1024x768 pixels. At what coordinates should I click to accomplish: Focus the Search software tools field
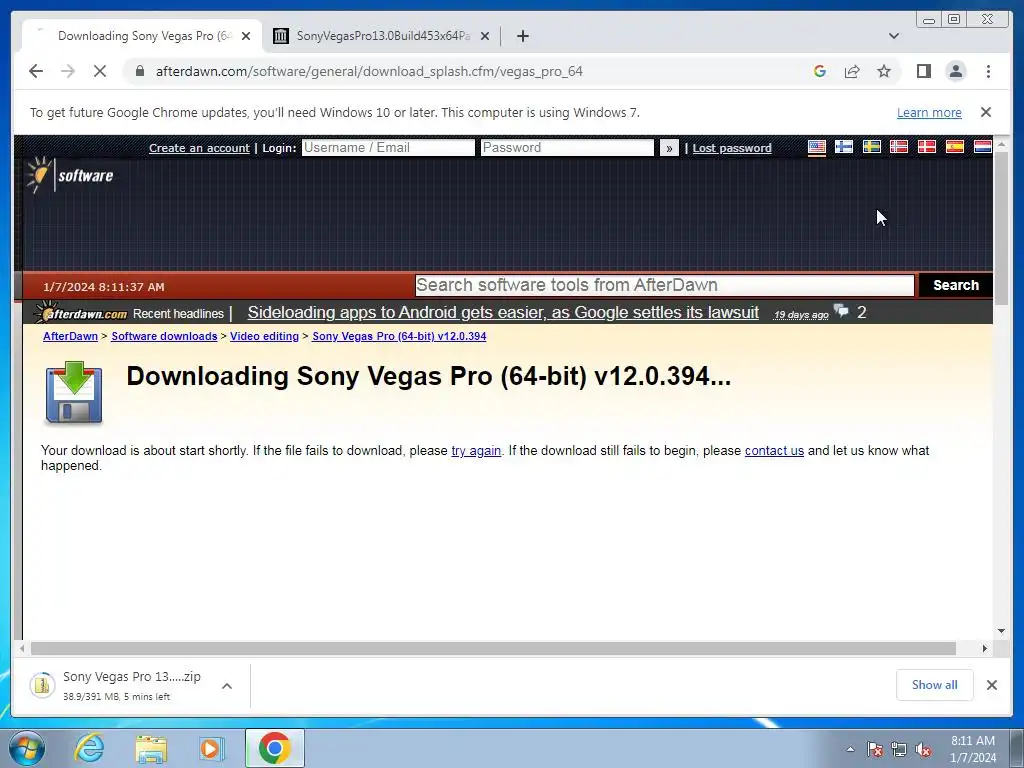tap(664, 285)
